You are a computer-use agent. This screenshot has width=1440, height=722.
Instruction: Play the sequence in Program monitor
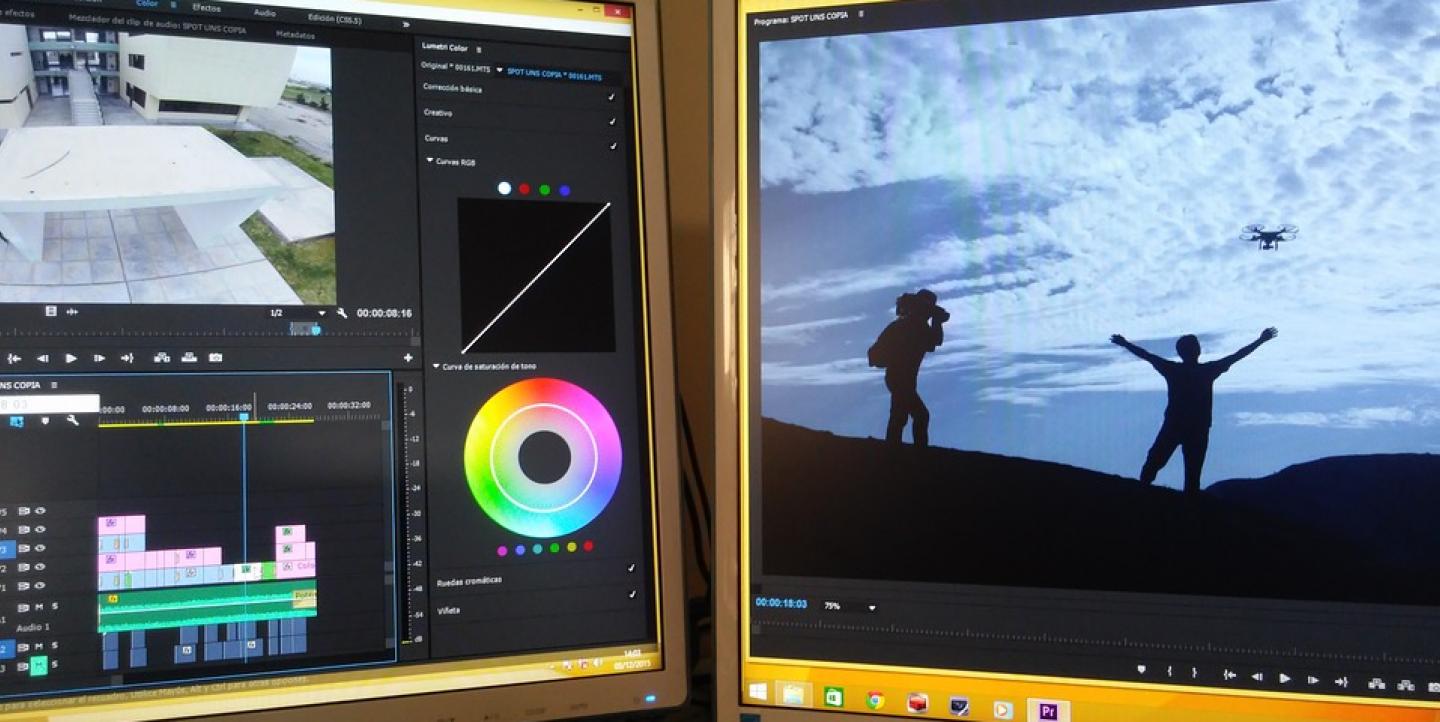[1285, 678]
